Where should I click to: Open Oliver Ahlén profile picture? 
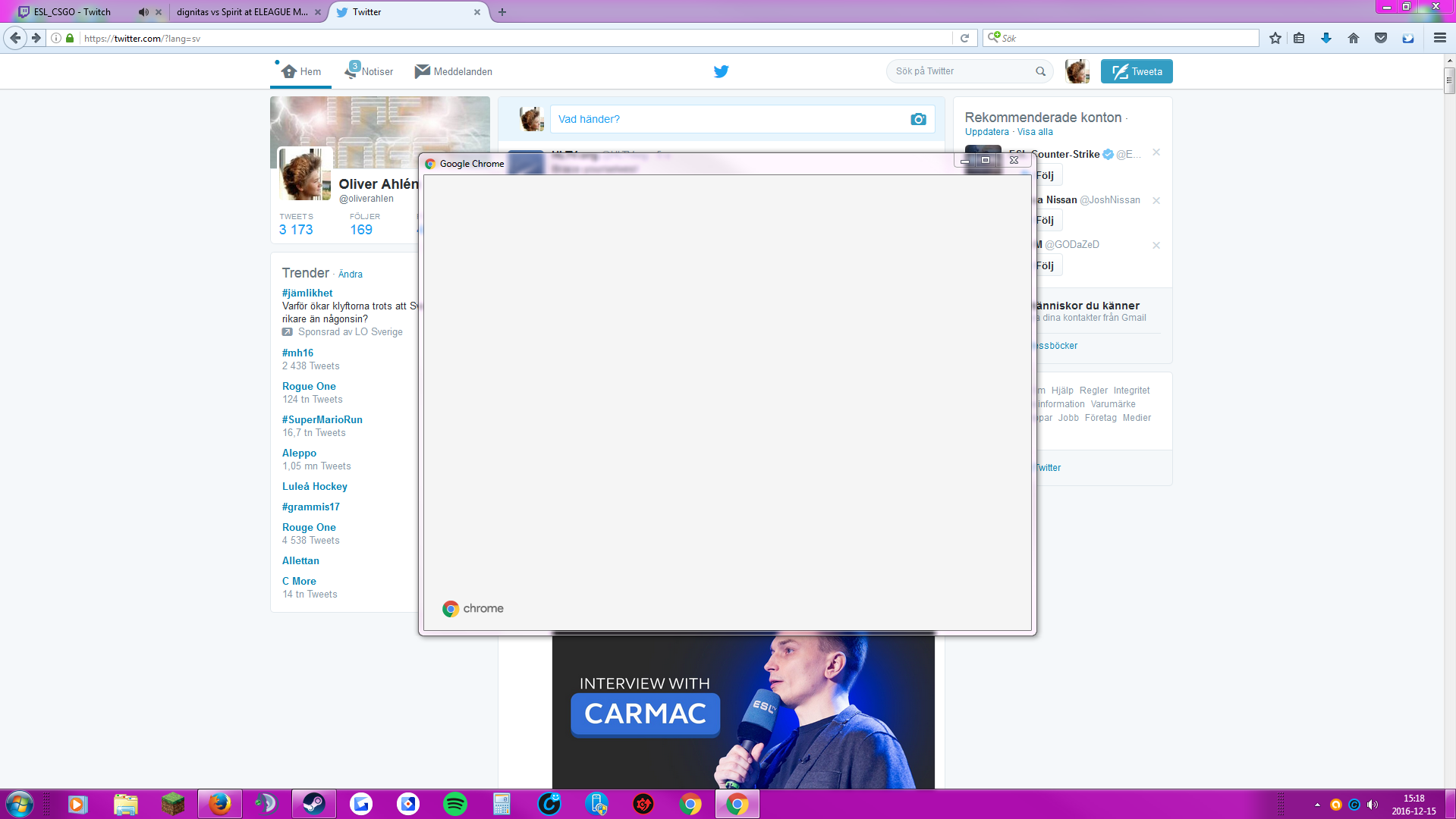(x=305, y=174)
